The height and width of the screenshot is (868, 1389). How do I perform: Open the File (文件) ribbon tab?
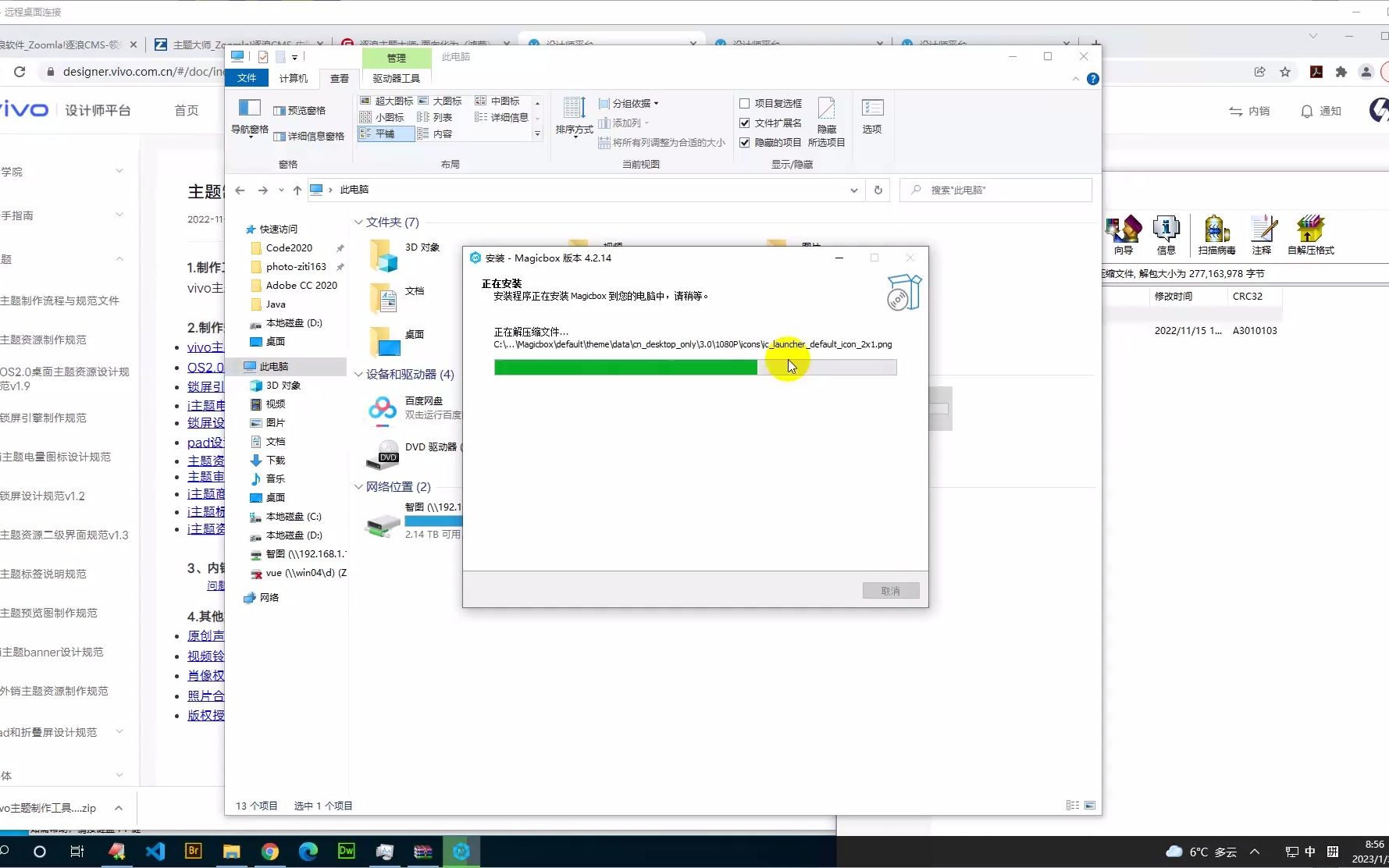pyautogui.click(x=247, y=78)
